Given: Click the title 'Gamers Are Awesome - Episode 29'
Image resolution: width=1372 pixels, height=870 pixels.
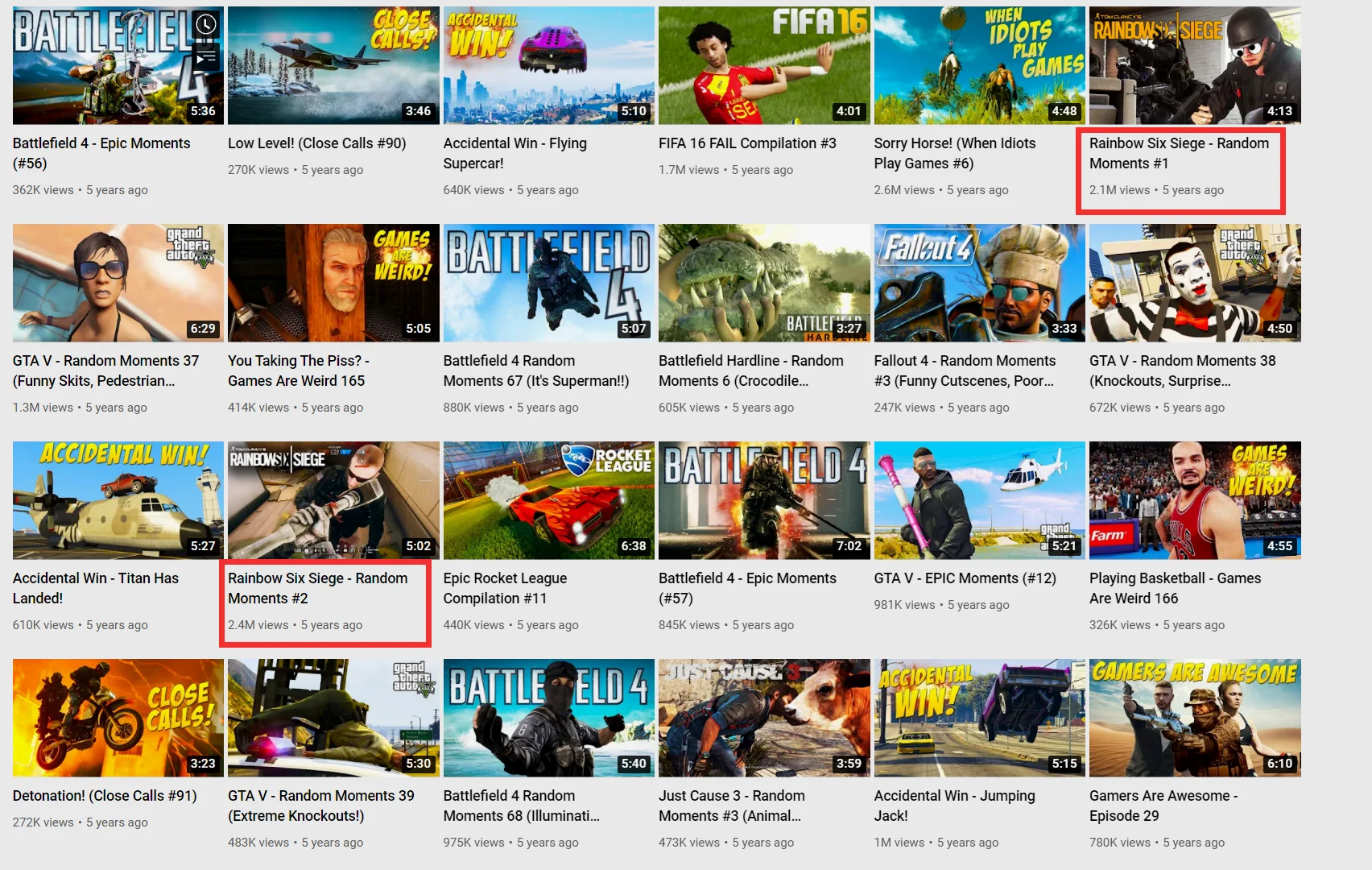Looking at the screenshot, I should 1163,806.
